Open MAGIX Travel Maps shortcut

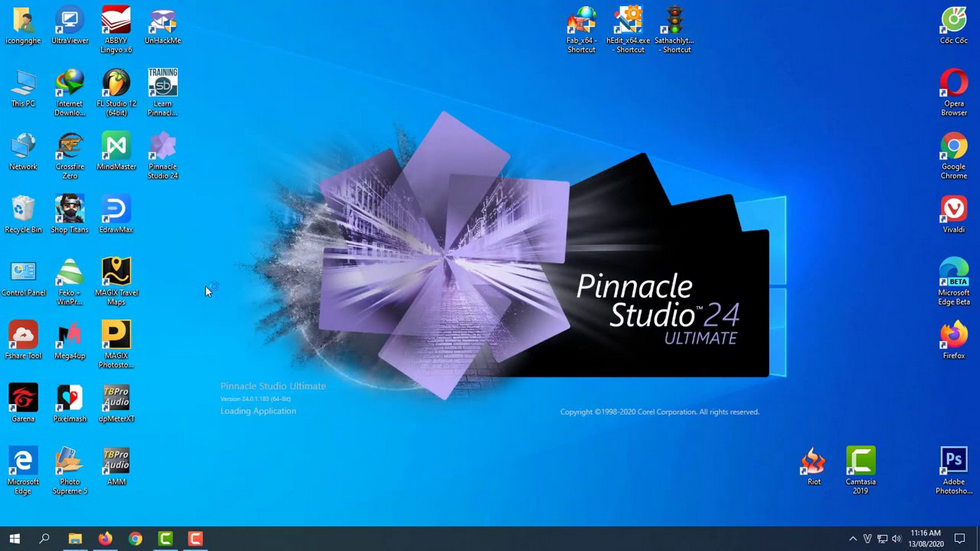pos(116,282)
